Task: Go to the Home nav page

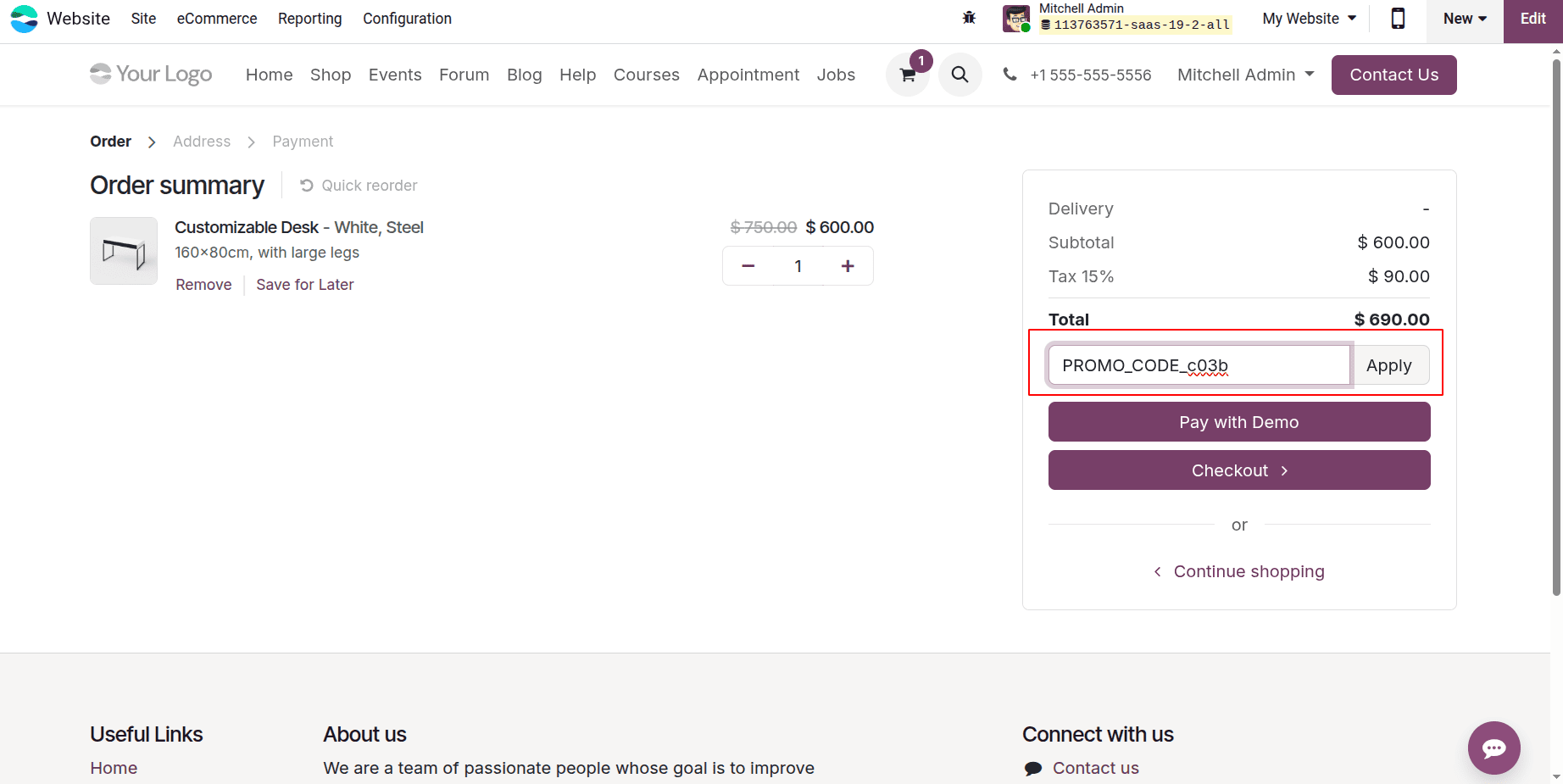Action: click(x=270, y=75)
